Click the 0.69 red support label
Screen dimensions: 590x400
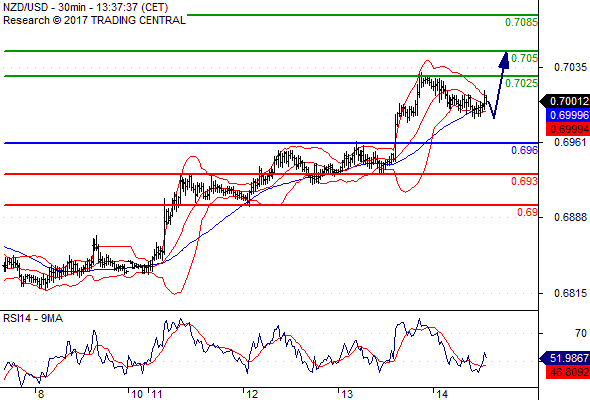point(527,212)
